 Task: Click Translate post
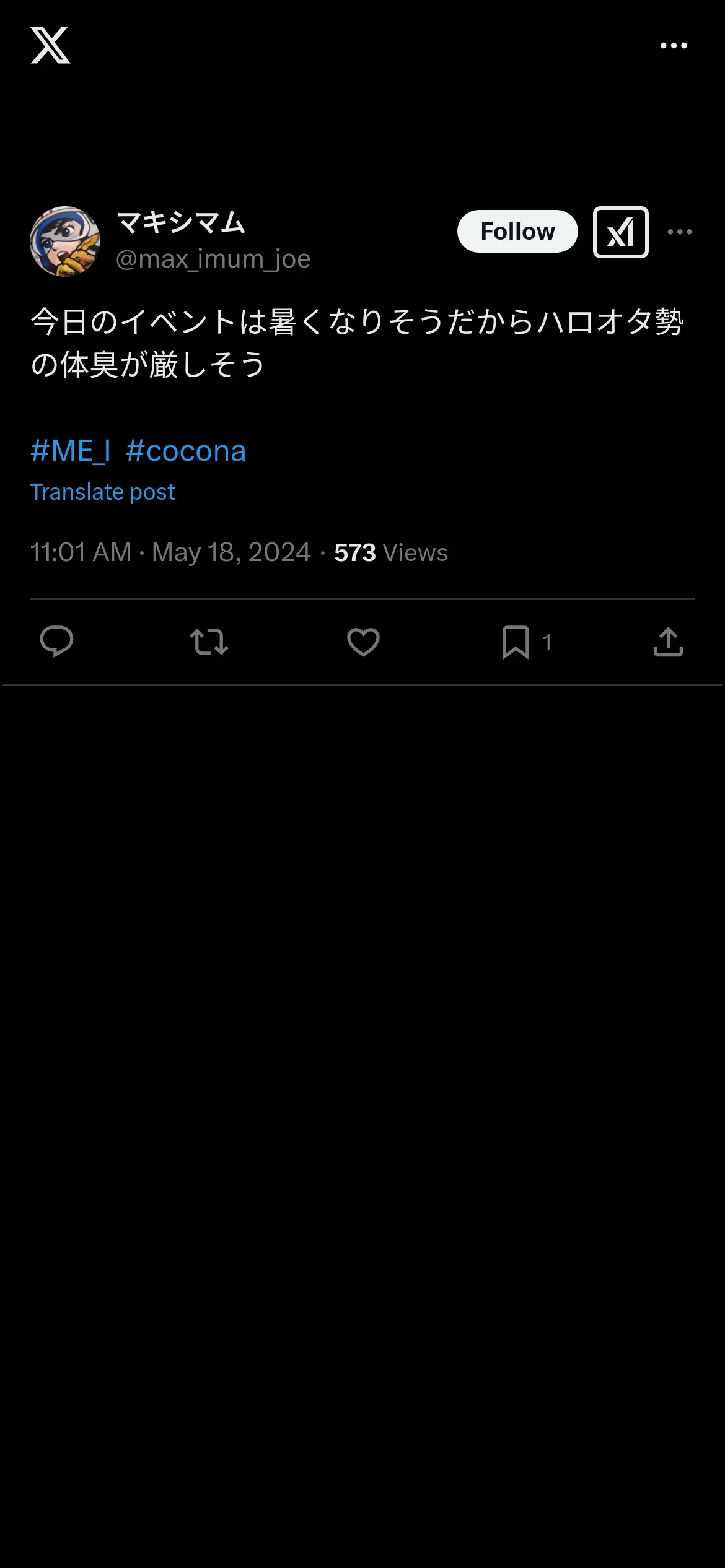point(103,492)
